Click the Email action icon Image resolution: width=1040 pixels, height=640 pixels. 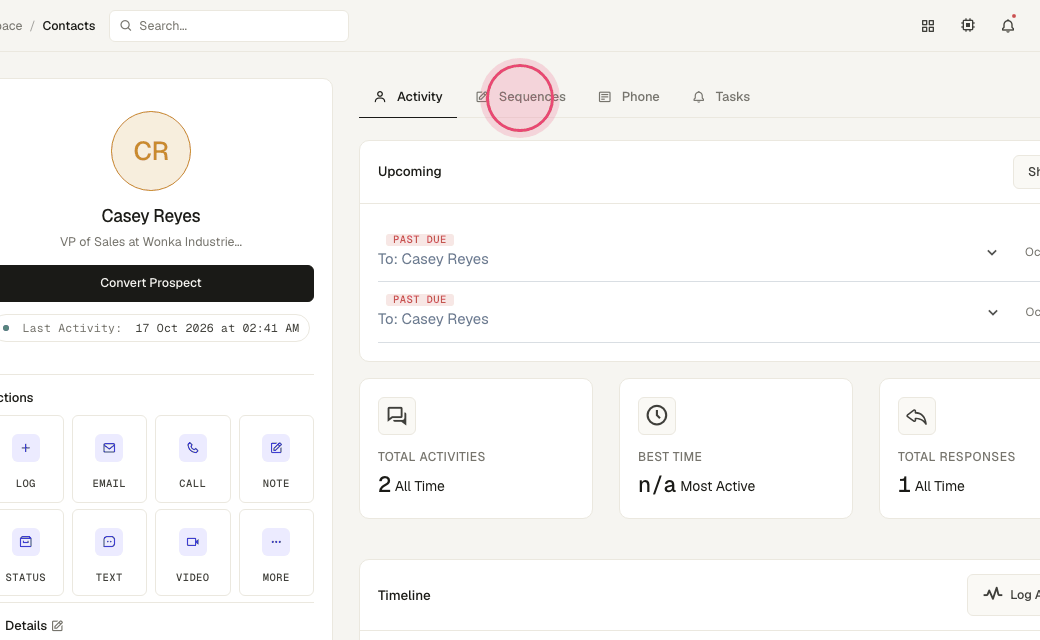109,448
